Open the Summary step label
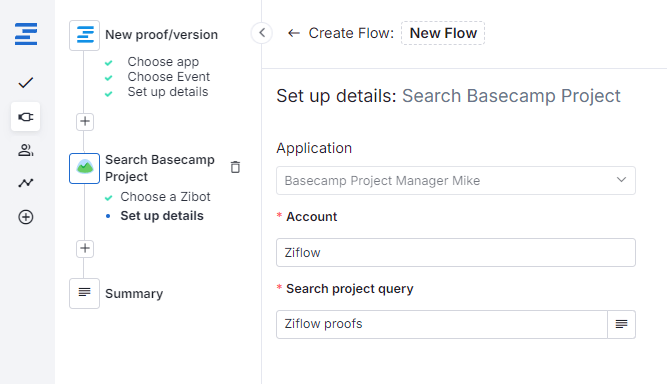 click(x=134, y=294)
